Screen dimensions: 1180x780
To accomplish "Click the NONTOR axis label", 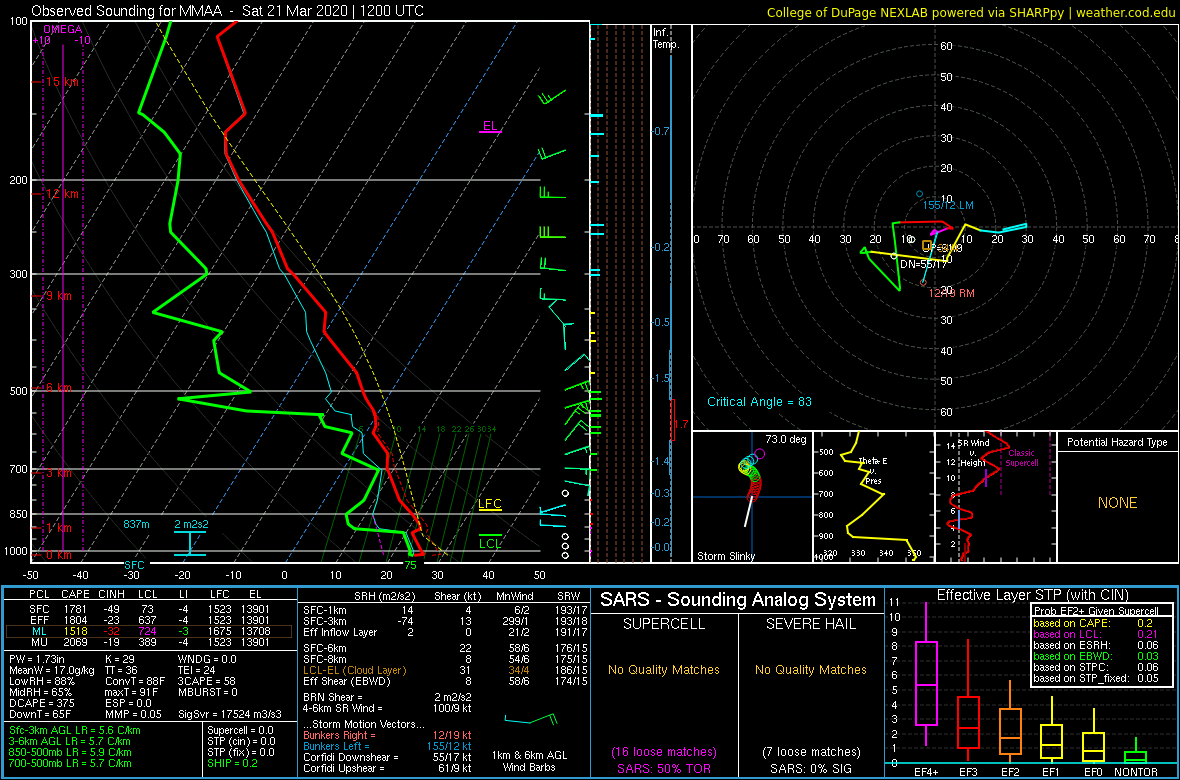I will (x=1135, y=771).
